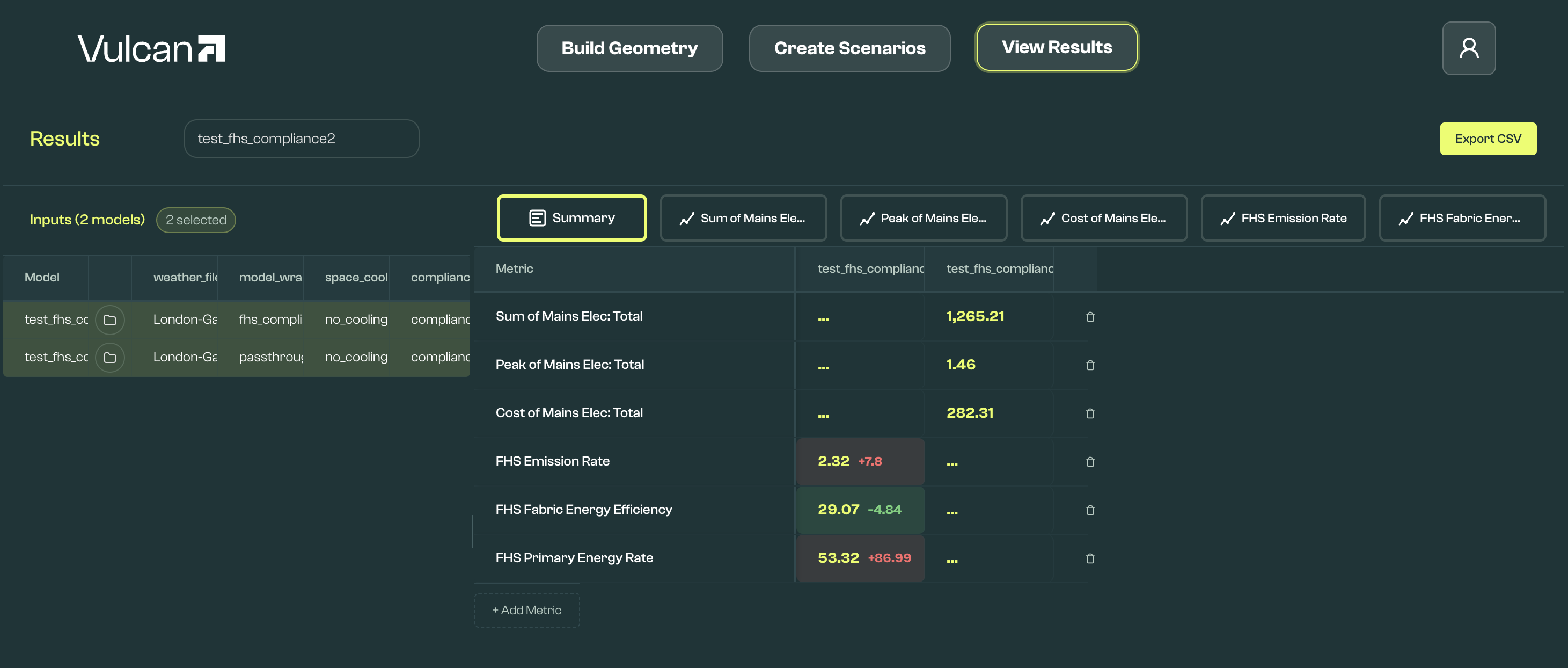This screenshot has width=1568, height=668.
Task: Open folder icon for second model row
Action: (109, 358)
